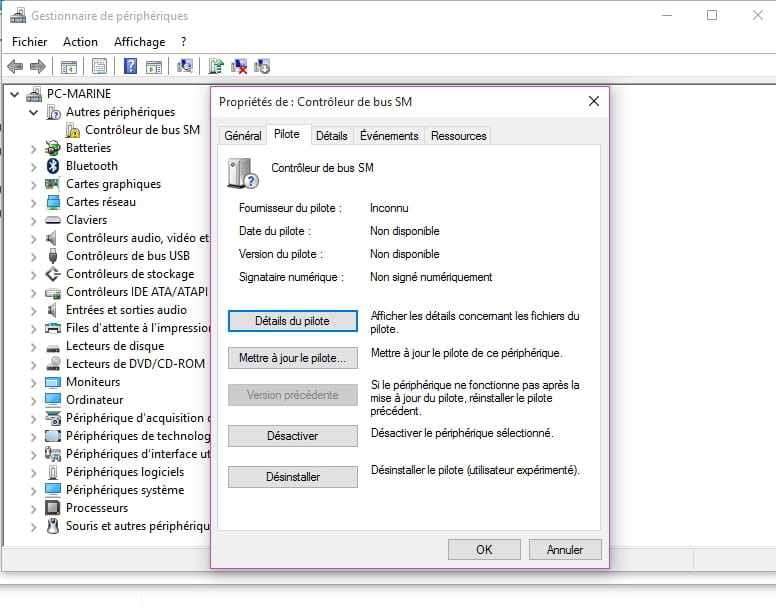Click the Properties sheet icon in the toolbar
776x608 pixels.
point(99,67)
